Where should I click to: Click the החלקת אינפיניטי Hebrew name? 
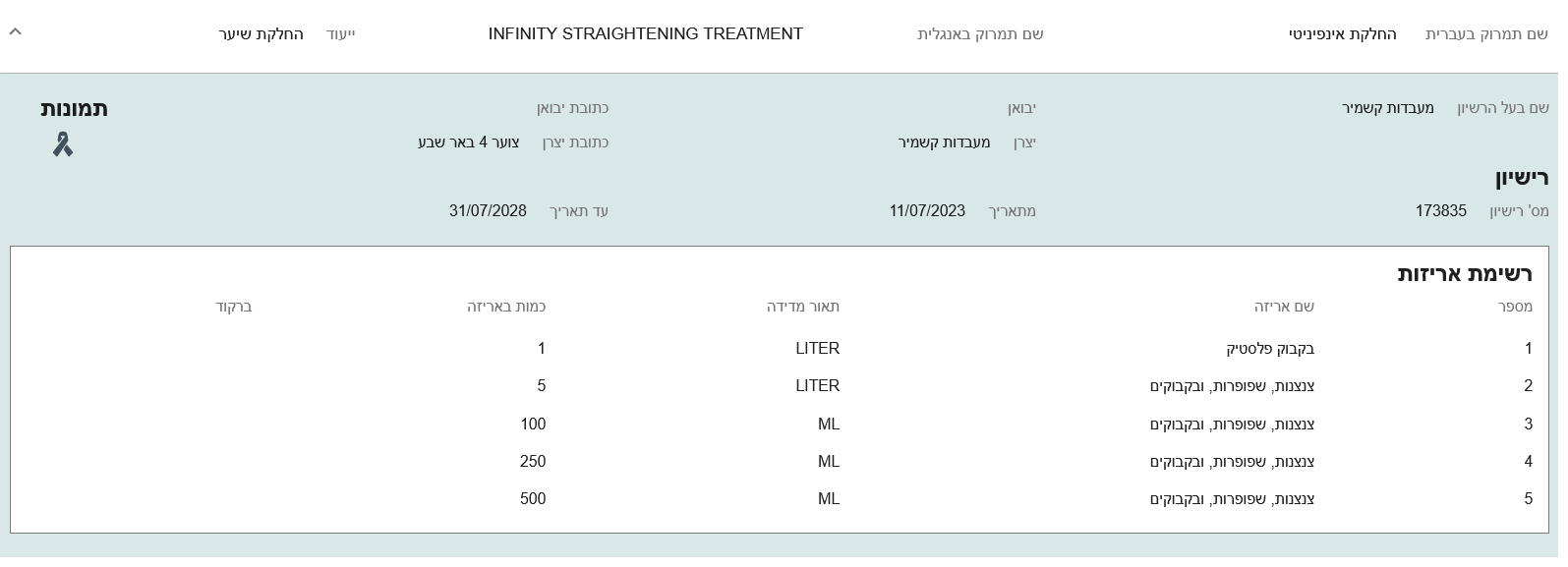pyautogui.click(x=1343, y=34)
